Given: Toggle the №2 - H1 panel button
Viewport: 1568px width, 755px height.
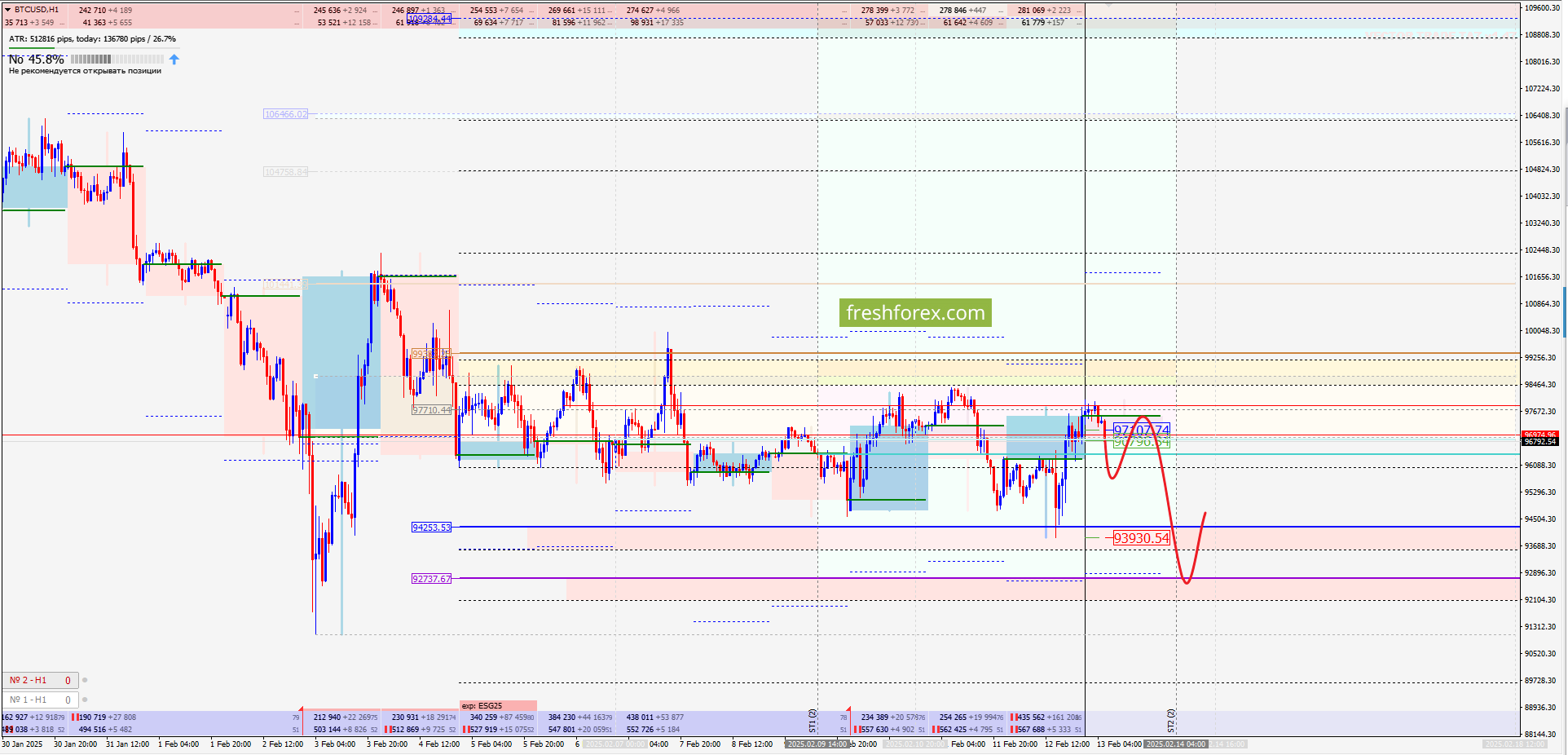Looking at the screenshot, I should click(x=40, y=680).
